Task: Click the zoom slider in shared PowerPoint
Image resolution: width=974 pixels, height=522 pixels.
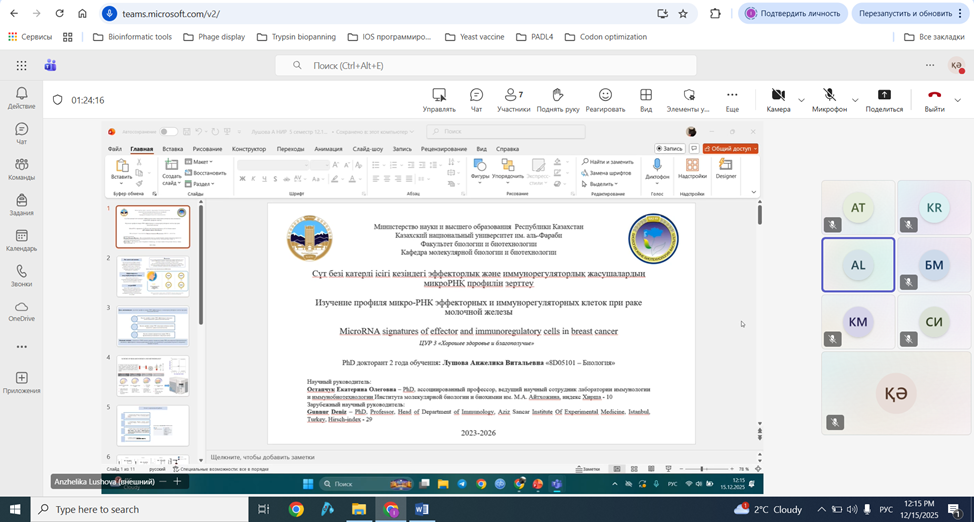Action: point(702,468)
